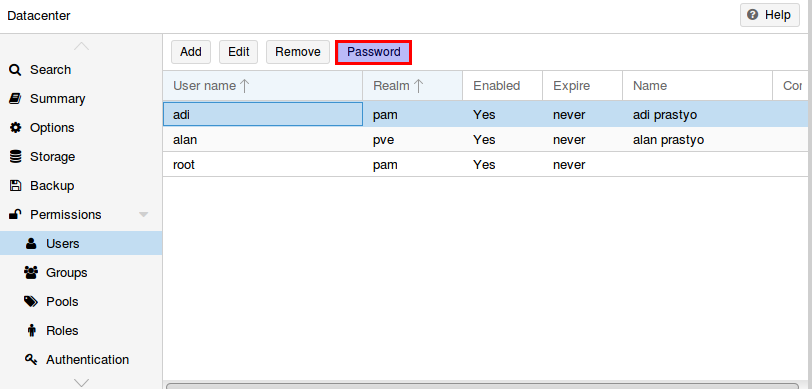This screenshot has height=389, width=812.
Task: Click the Add user button
Action: [191, 52]
